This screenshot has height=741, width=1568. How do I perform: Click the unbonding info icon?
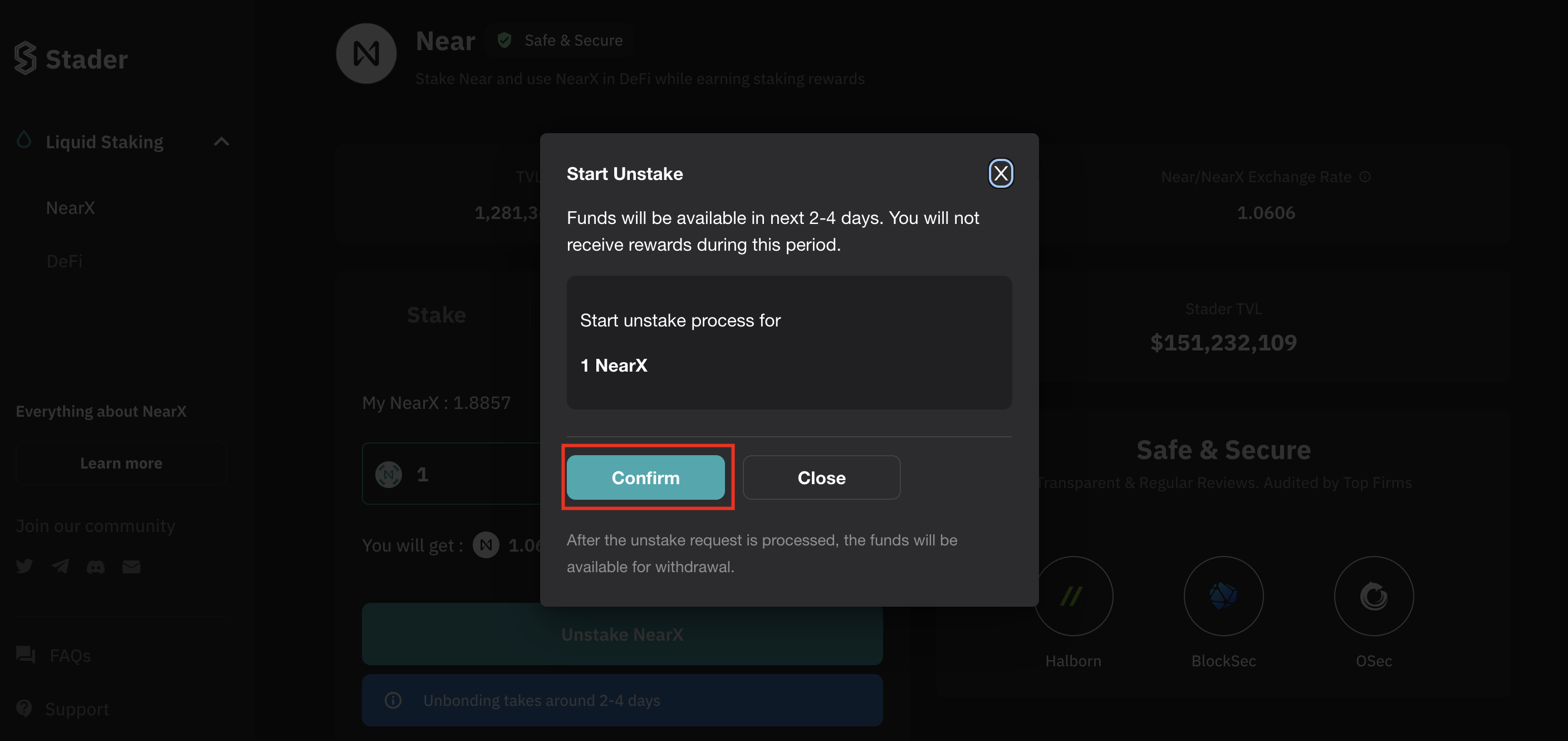393,700
